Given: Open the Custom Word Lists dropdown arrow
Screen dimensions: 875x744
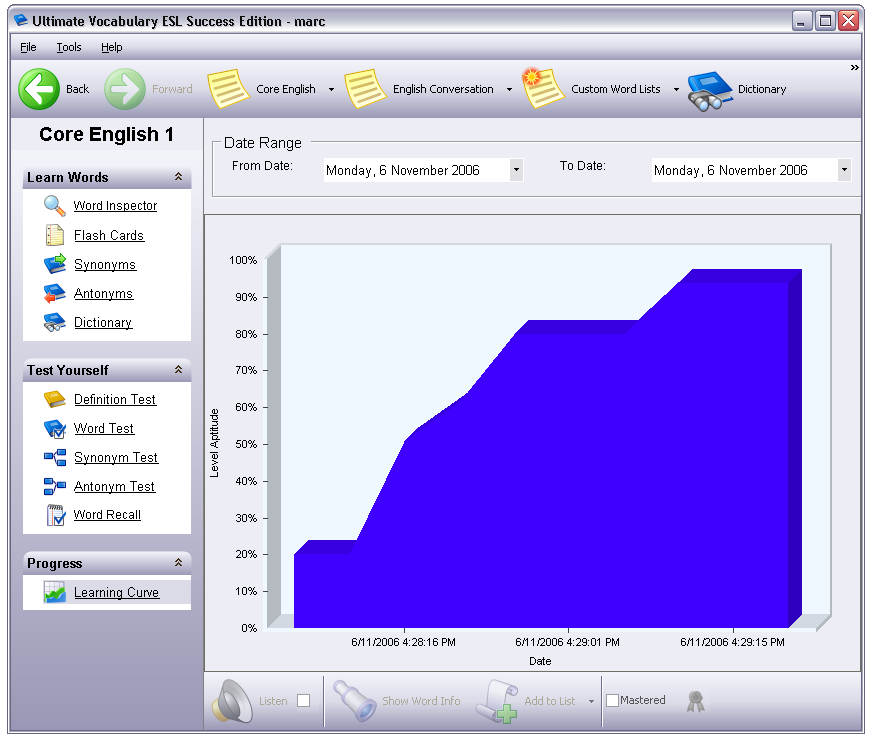Looking at the screenshot, I should tap(676, 89).
